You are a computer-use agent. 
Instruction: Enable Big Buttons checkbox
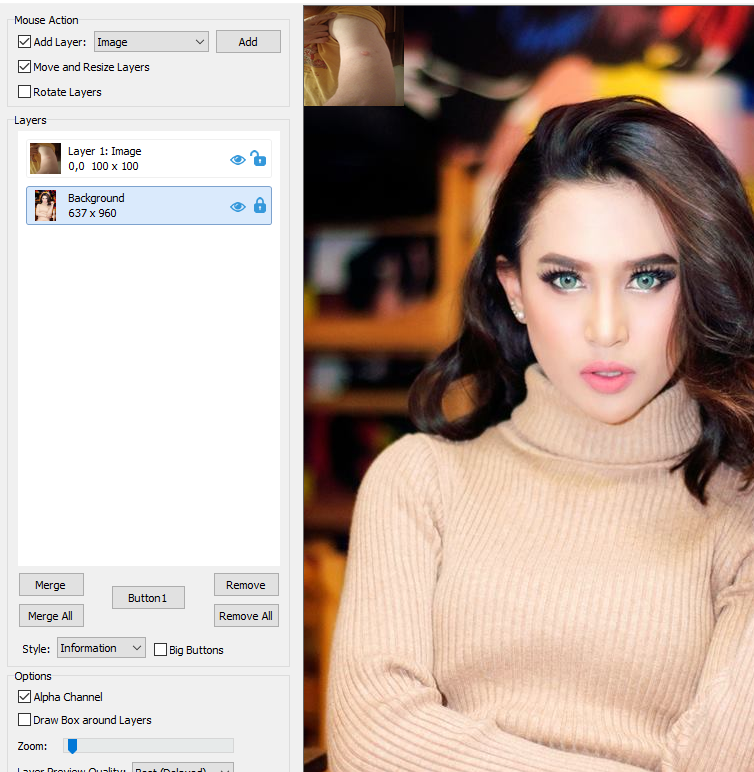(160, 649)
